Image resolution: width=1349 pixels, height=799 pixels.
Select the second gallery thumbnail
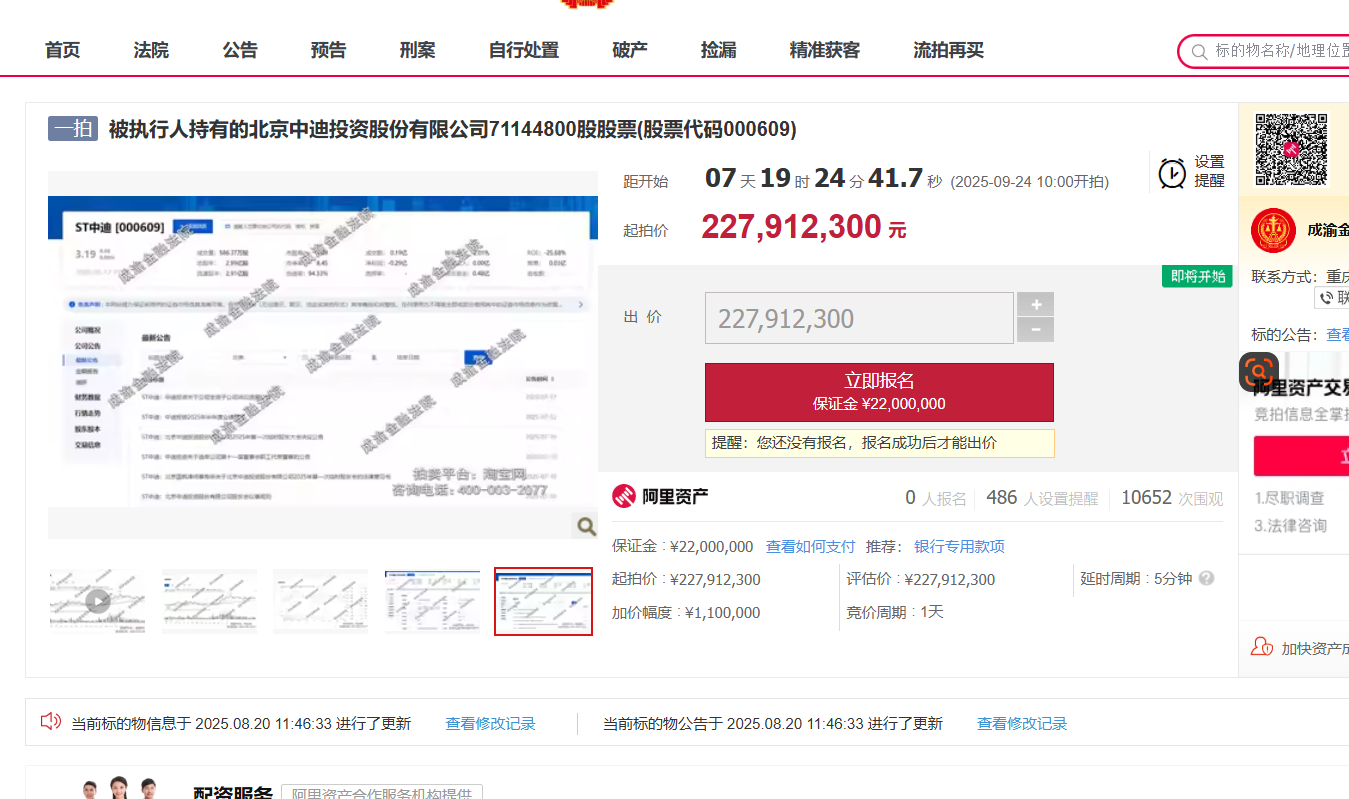[210, 601]
